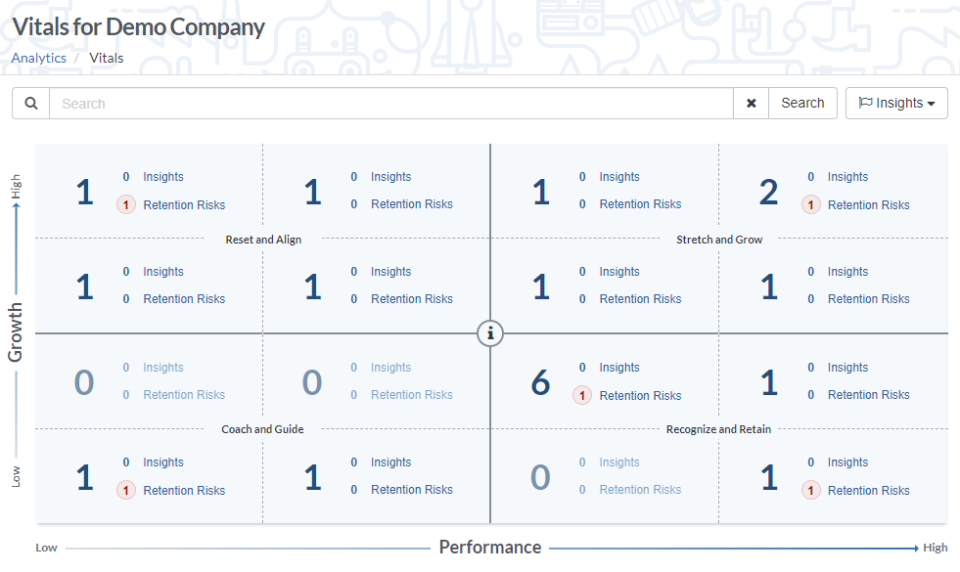The width and height of the screenshot is (960, 572).
Task: Click the caret arrow on the Insights dropdown
Action: pyautogui.click(x=931, y=104)
